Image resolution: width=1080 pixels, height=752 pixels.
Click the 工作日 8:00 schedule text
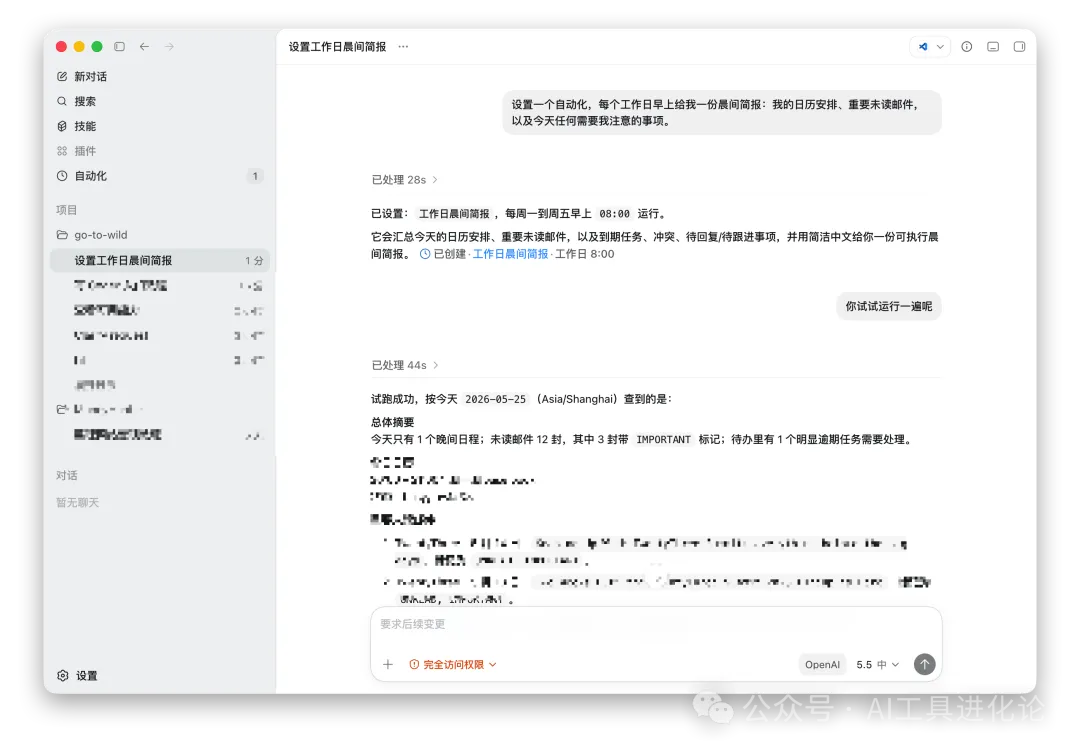[585, 254]
